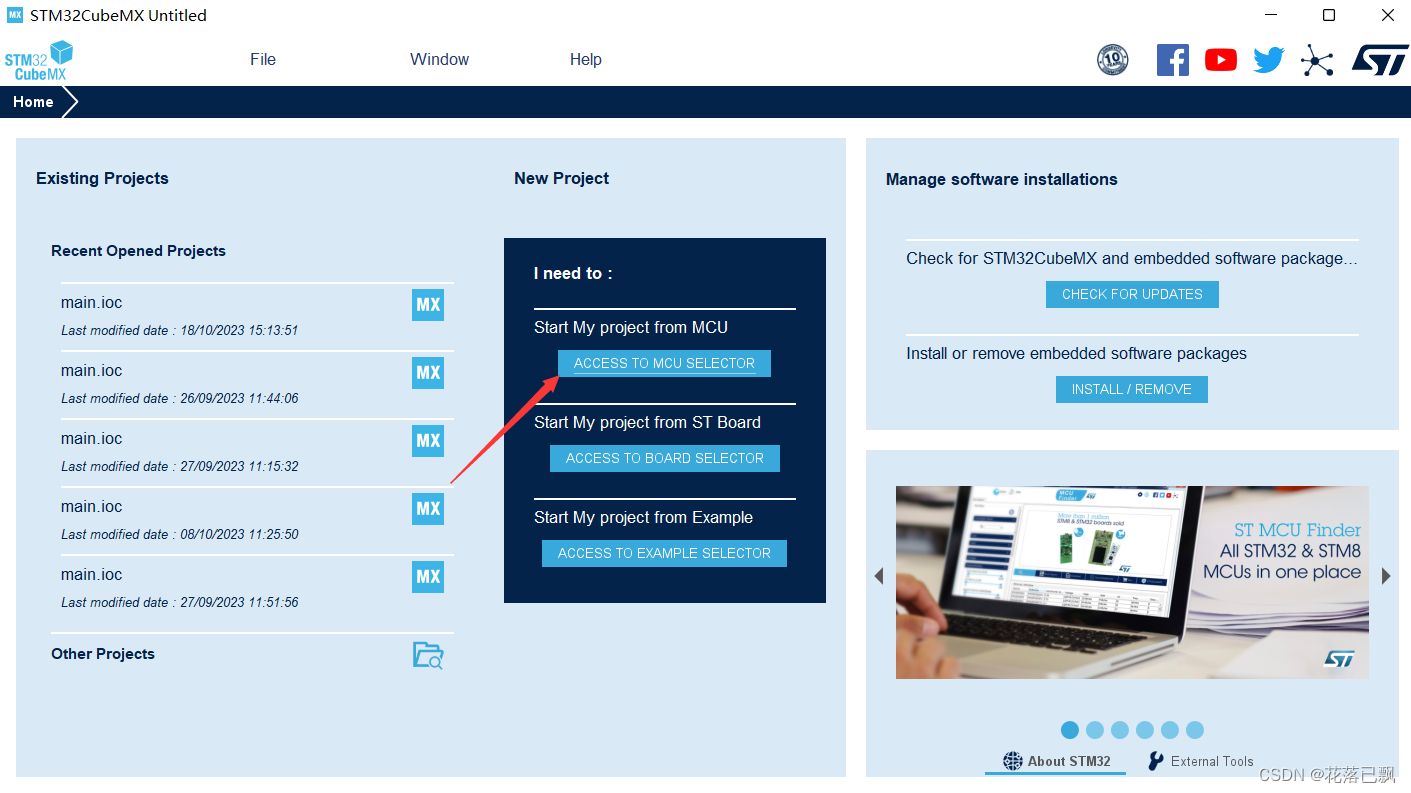Screen dimensions: 1411x793
Task: Click MX icon for main.ioc modified 26/09/2023
Action: 428,373
